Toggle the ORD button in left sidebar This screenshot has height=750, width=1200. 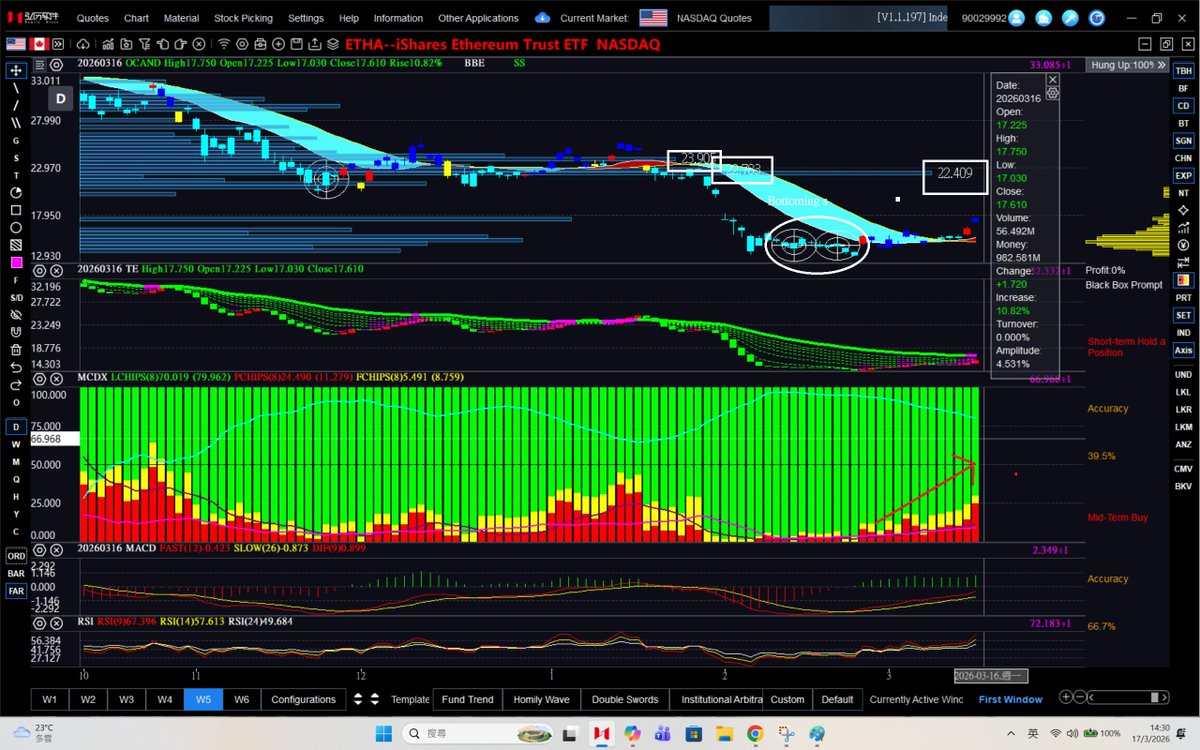[x=16, y=555]
